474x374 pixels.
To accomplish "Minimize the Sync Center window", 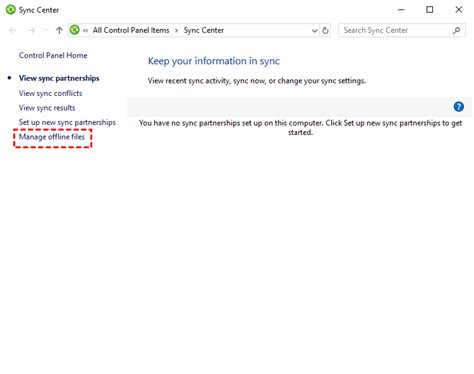I will [x=401, y=10].
